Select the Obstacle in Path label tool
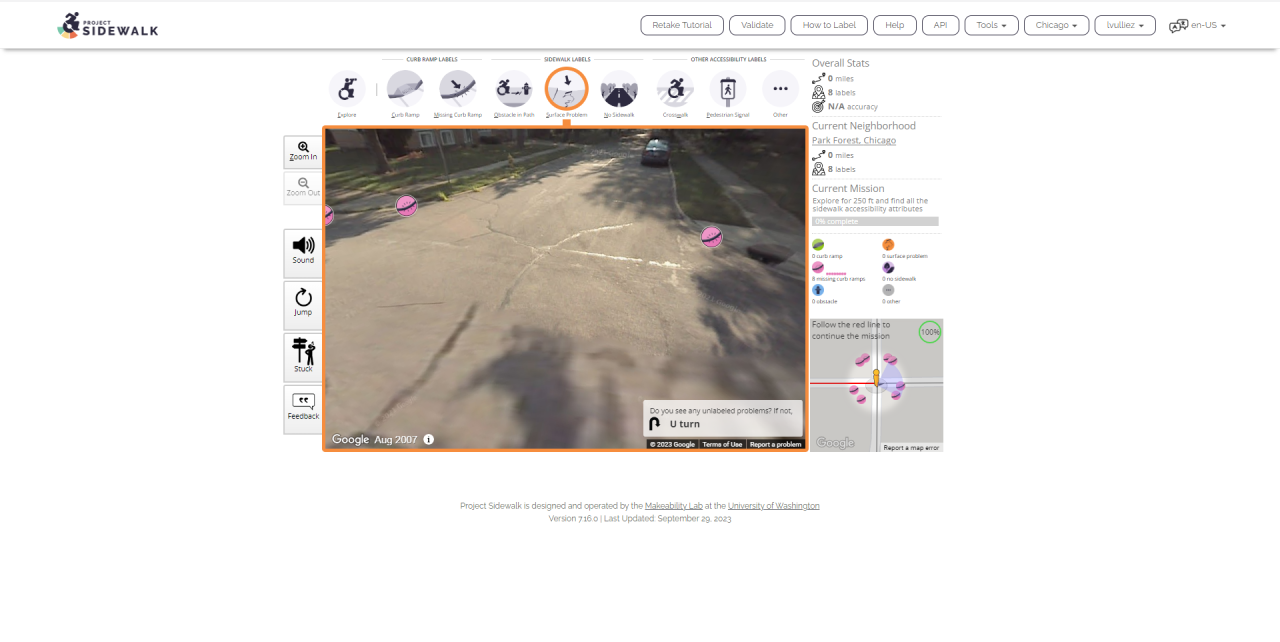The height and width of the screenshot is (642, 1280). pyautogui.click(x=514, y=89)
